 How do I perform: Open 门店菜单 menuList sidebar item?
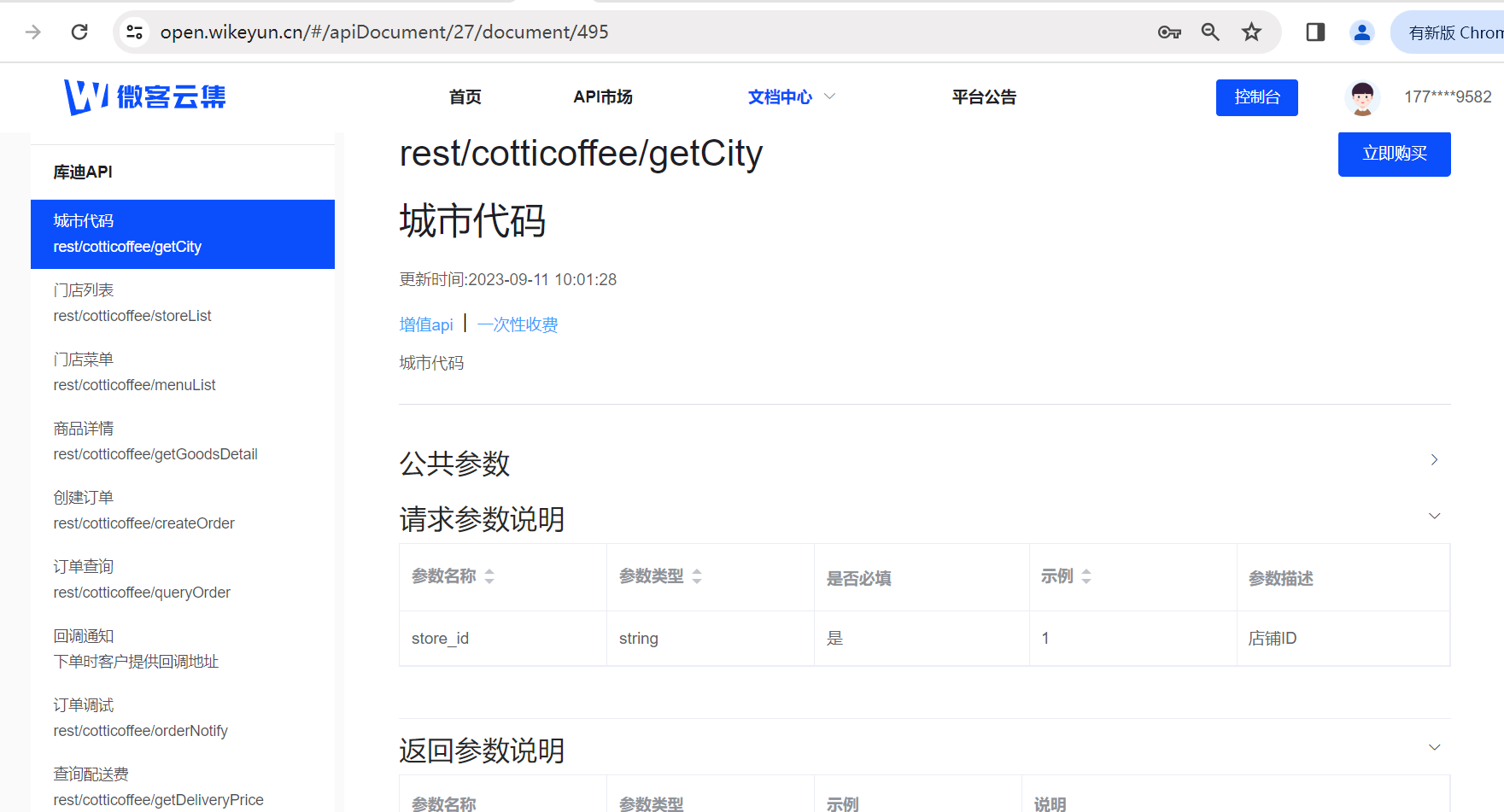coord(183,372)
